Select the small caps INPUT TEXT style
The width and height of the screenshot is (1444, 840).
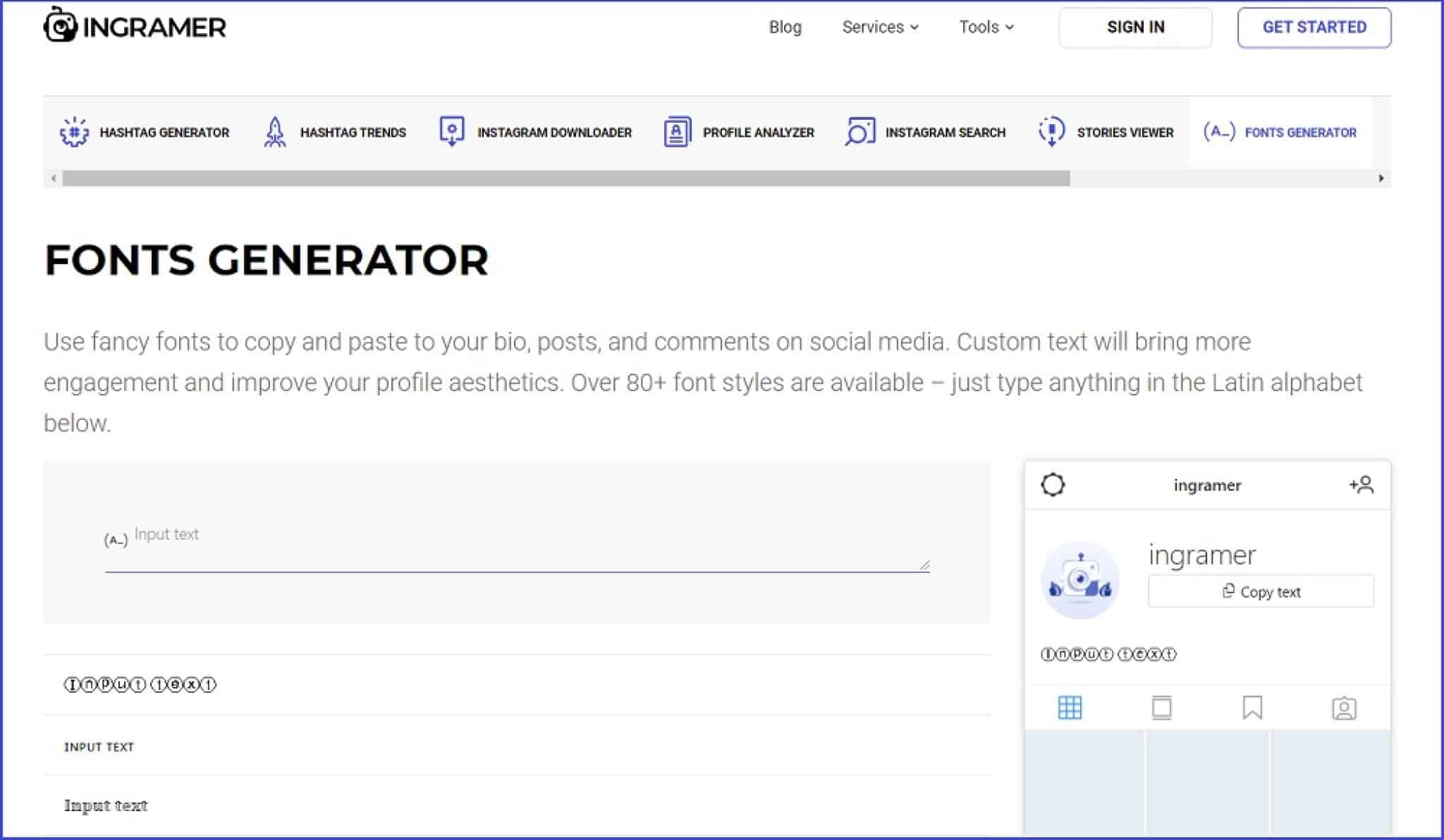tap(517, 746)
